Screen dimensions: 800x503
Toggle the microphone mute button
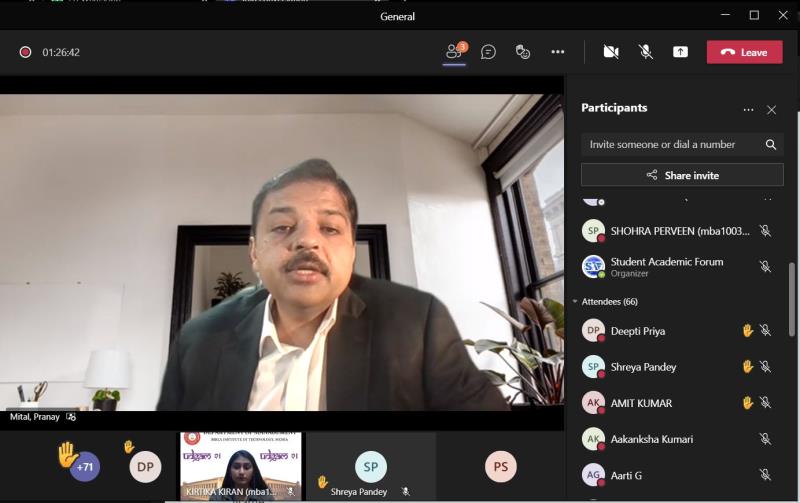pos(646,52)
